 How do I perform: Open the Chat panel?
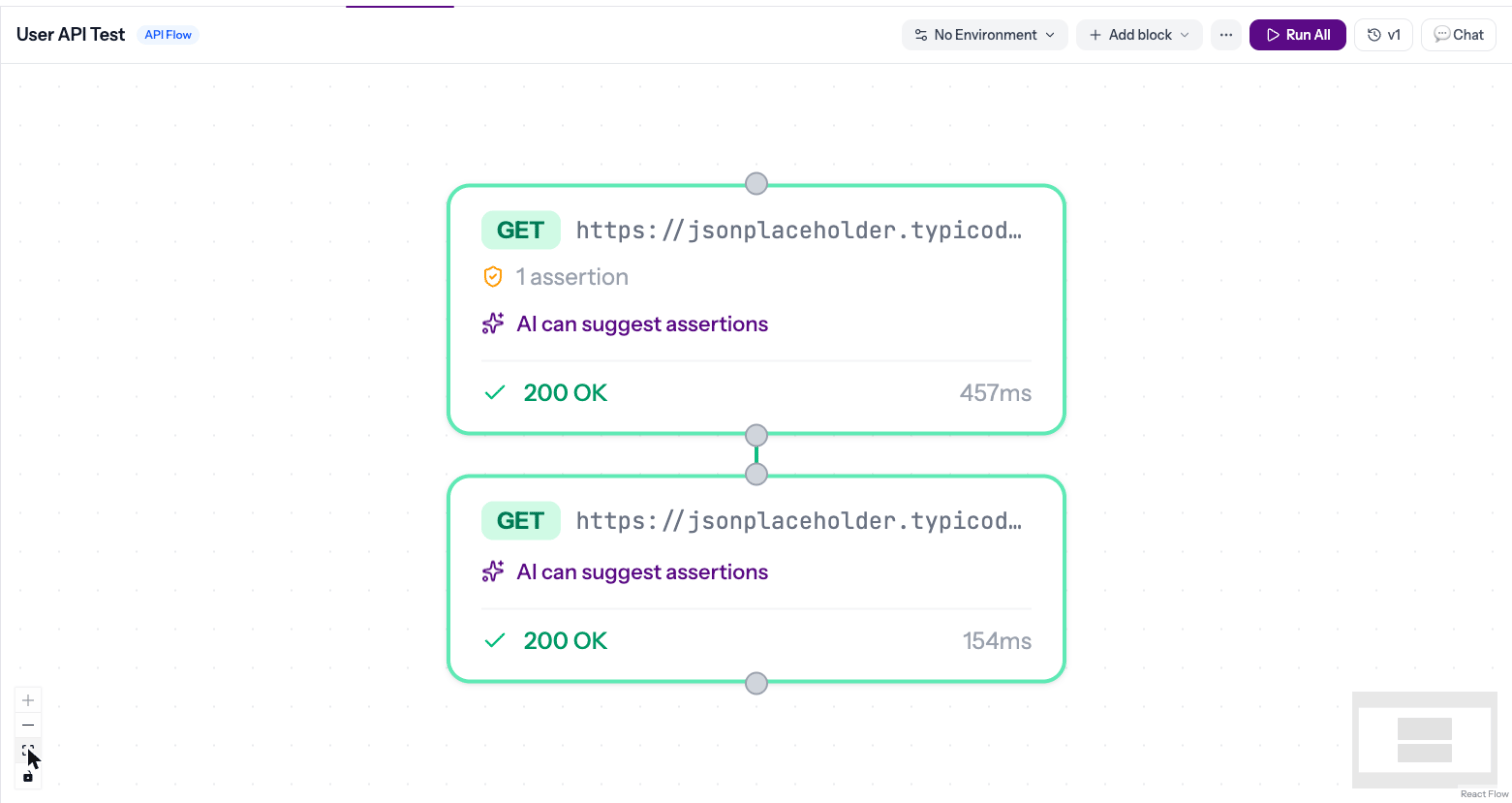coord(1458,35)
